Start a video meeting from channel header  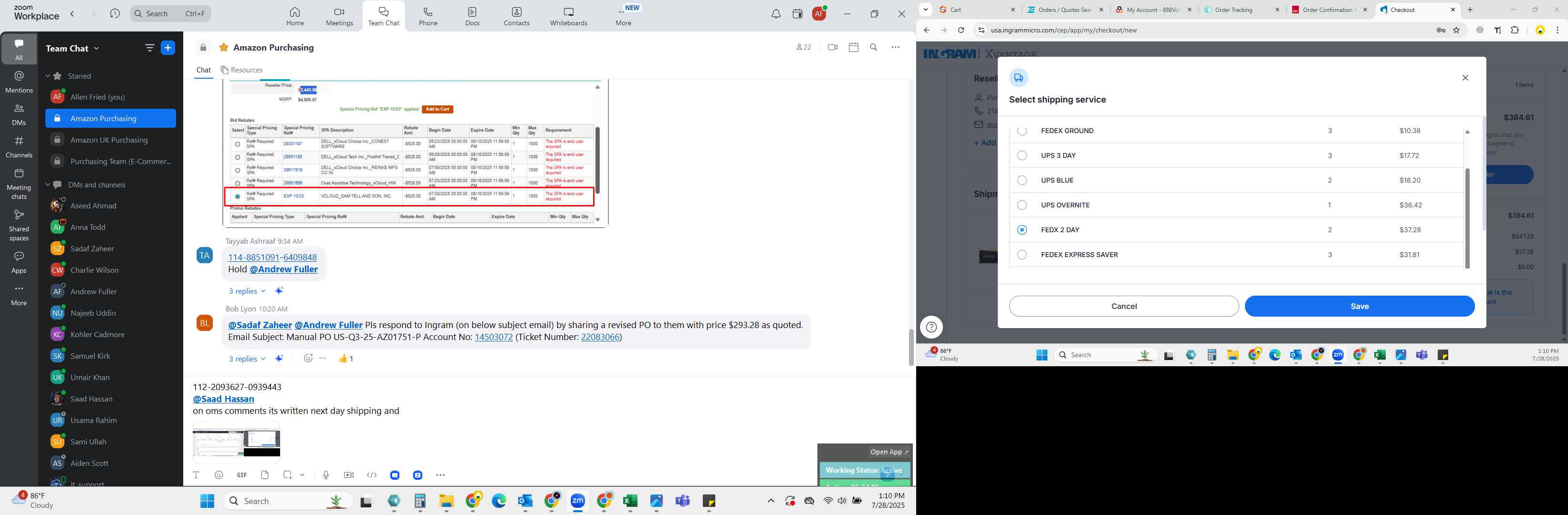833,47
